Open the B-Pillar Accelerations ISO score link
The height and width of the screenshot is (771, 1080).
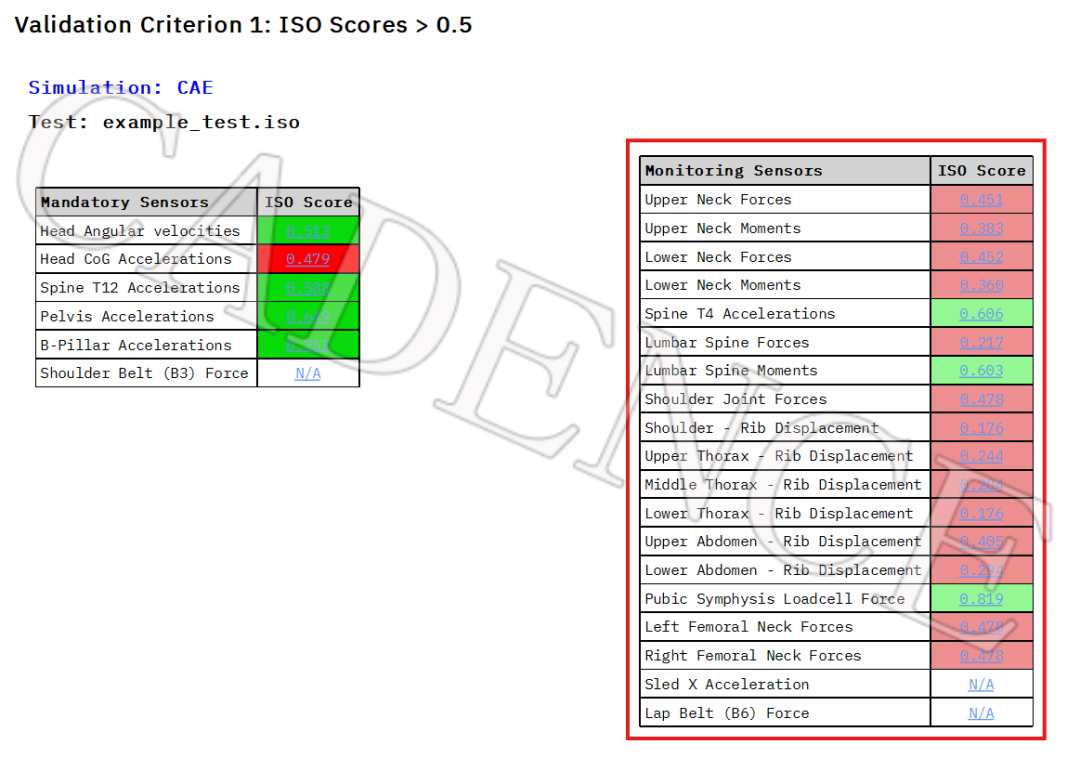307,345
